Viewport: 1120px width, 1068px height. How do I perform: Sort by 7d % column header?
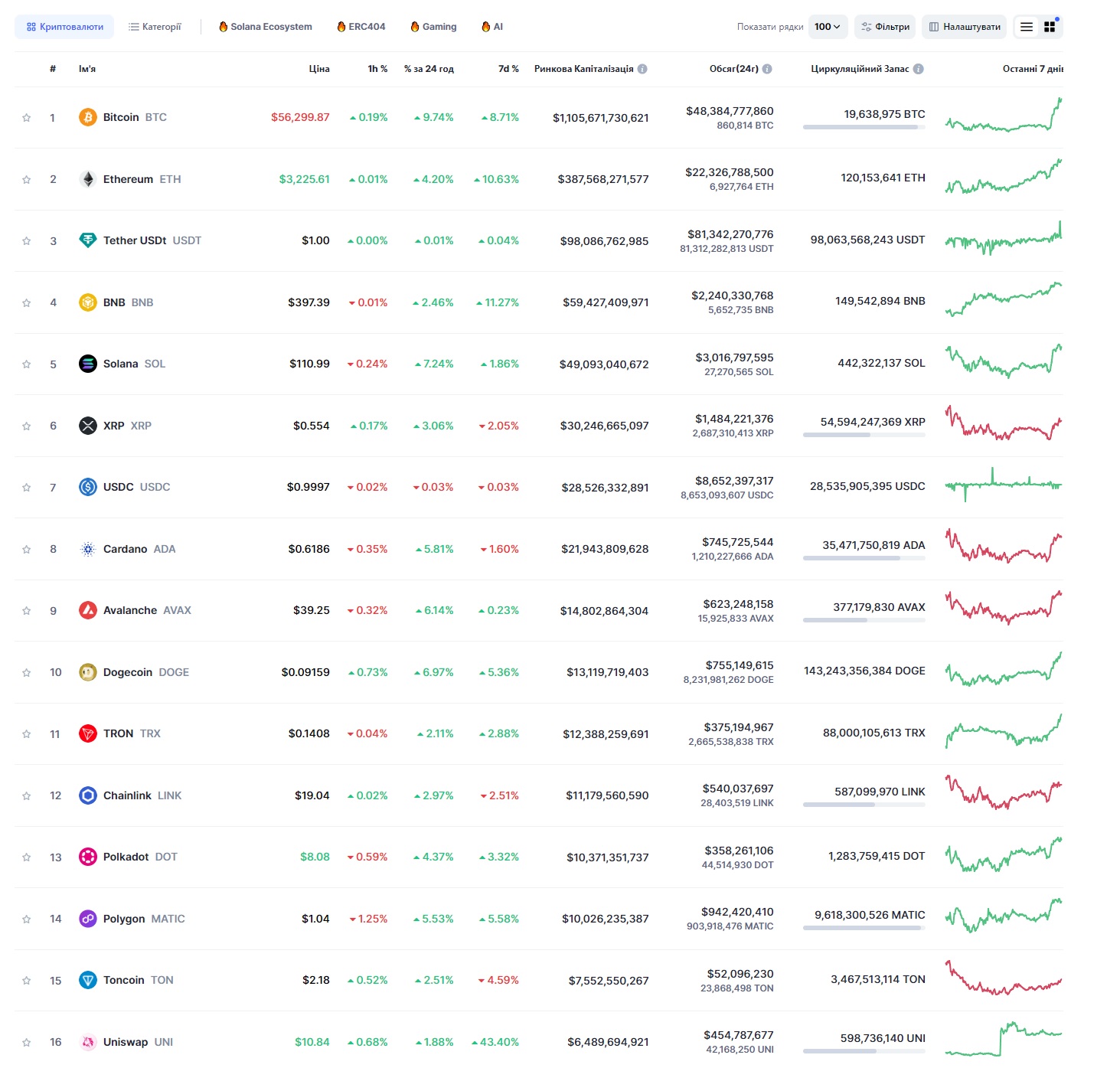tap(508, 69)
